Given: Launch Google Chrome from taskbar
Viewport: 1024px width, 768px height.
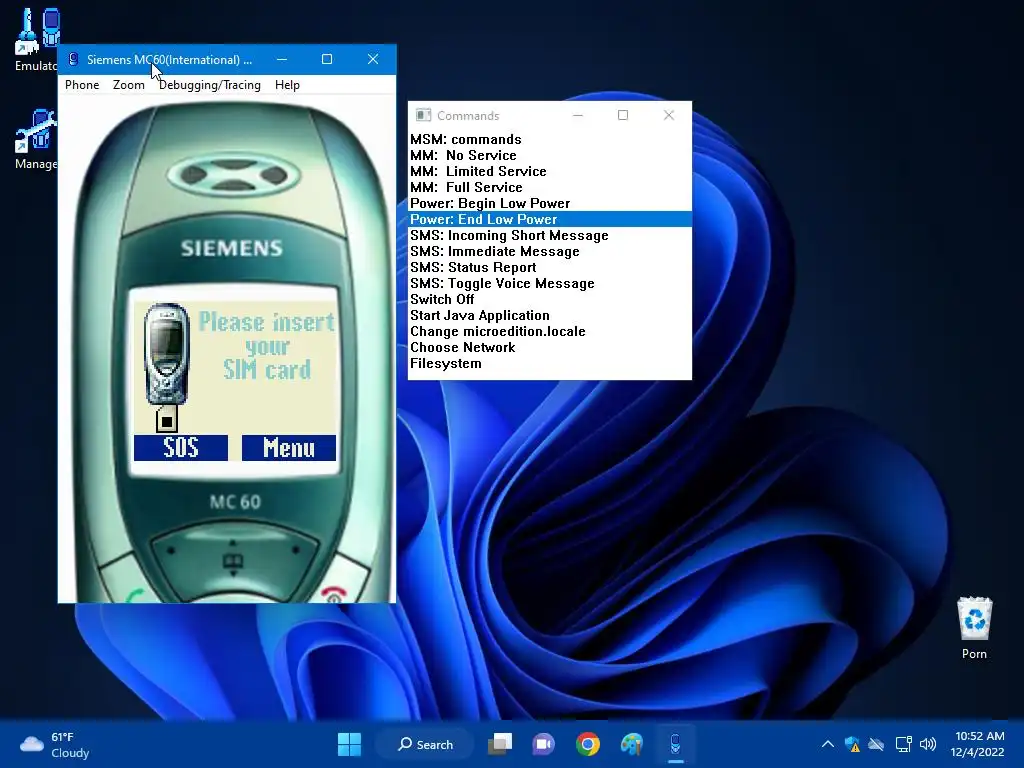Looking at the screenshot, I should [x=588, y=744].
